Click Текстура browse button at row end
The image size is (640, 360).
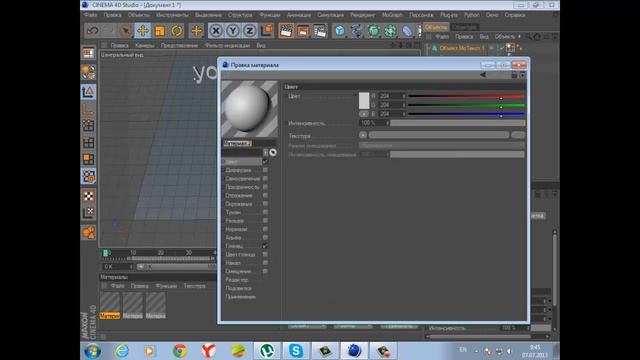pos(518,135)
